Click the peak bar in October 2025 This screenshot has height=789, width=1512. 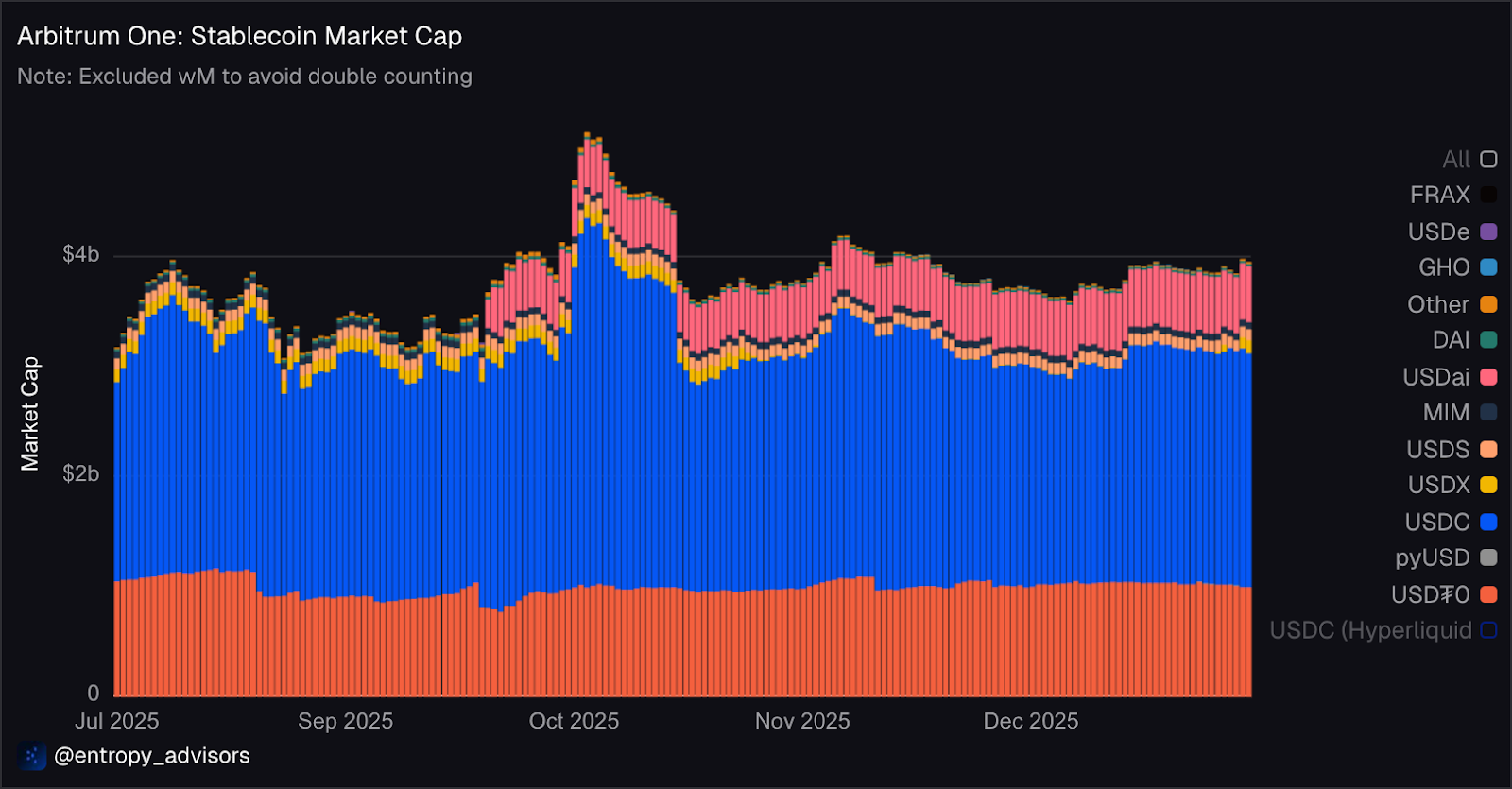pos(587,414)
